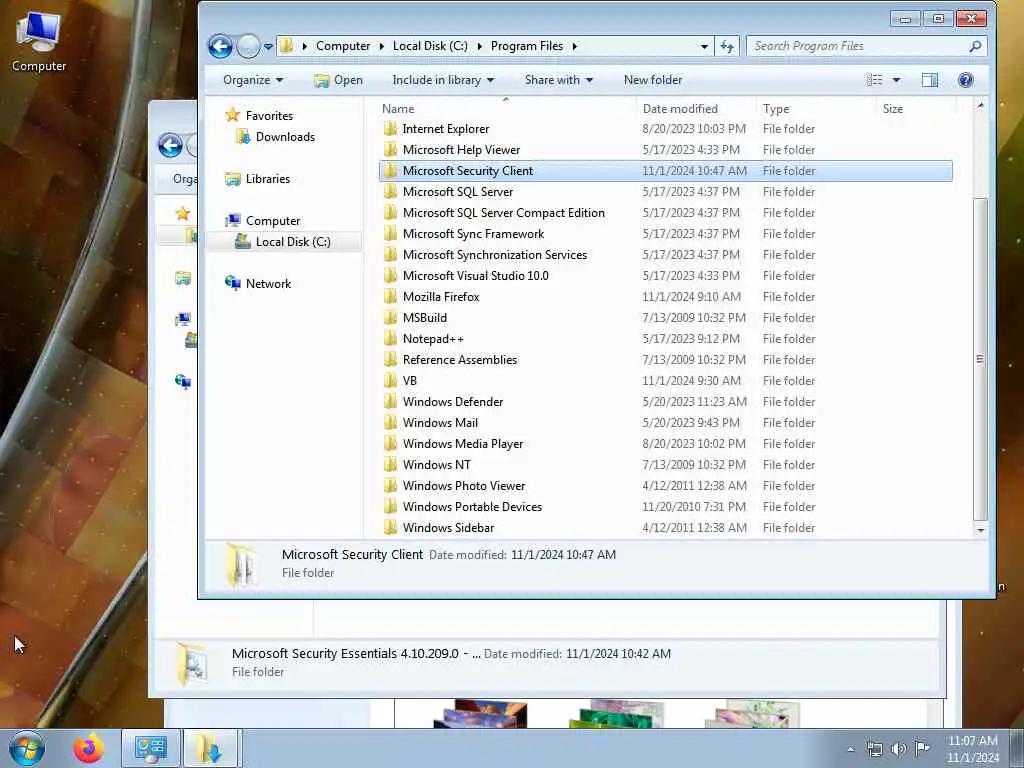Viewport: 1024px width, 768px height.
Task: Select Microsoft Synchronization Services folder icon
Action: click(x=391, y=255)
